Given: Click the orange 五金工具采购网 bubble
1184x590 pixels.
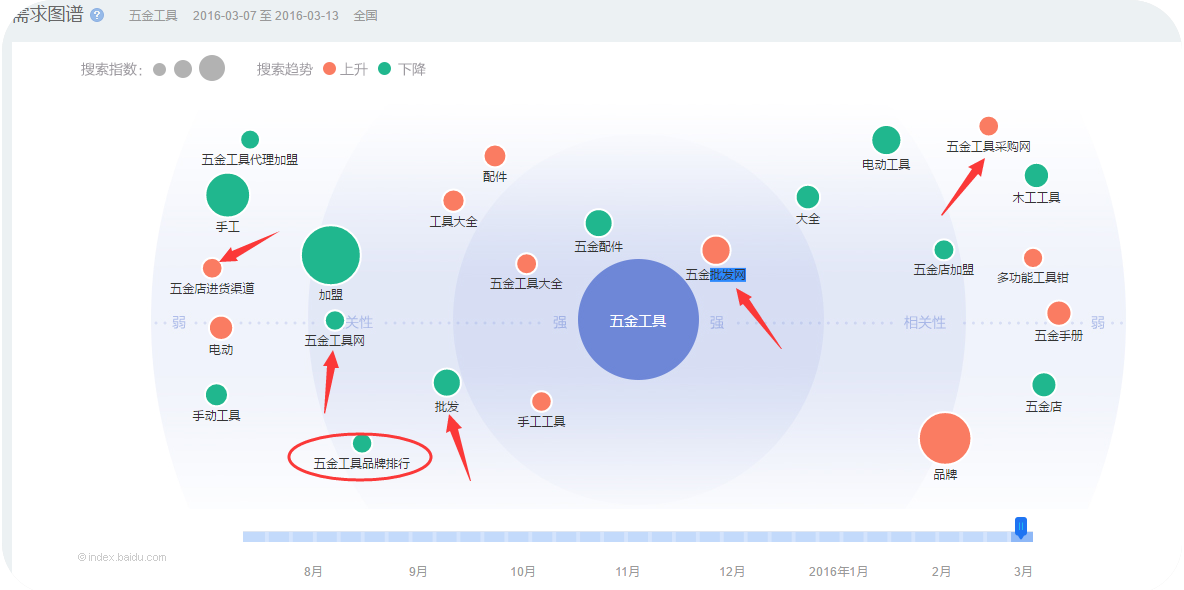Looking at the screenshot, I should pyautogui.click(x=988, y=126).
